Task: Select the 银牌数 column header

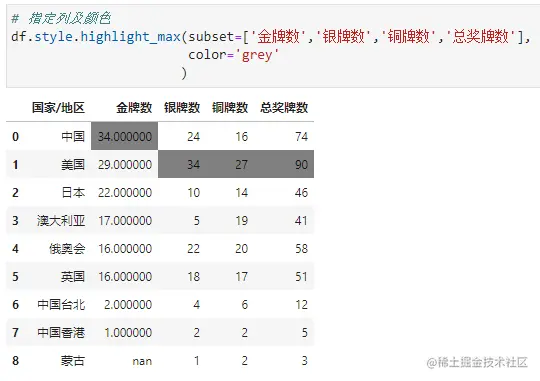Action: coord(182,107)
